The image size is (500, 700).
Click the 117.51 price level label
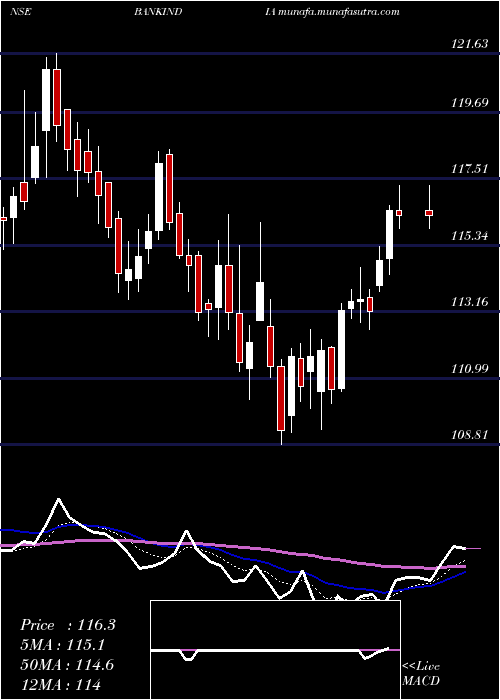point(470,169)
